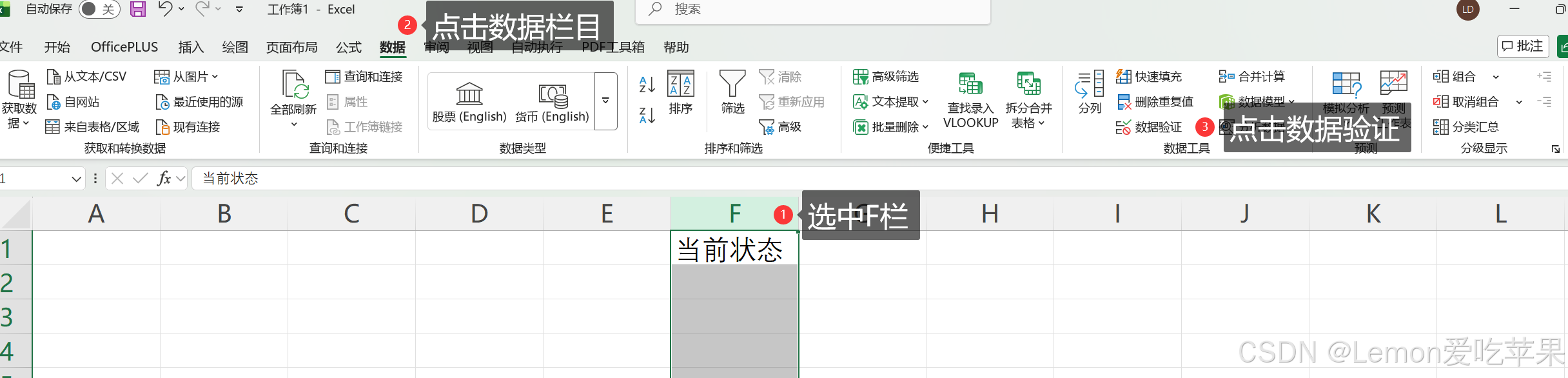Open the 排序 sort dialog
The image size is (1568, 378).
[681, 92]
